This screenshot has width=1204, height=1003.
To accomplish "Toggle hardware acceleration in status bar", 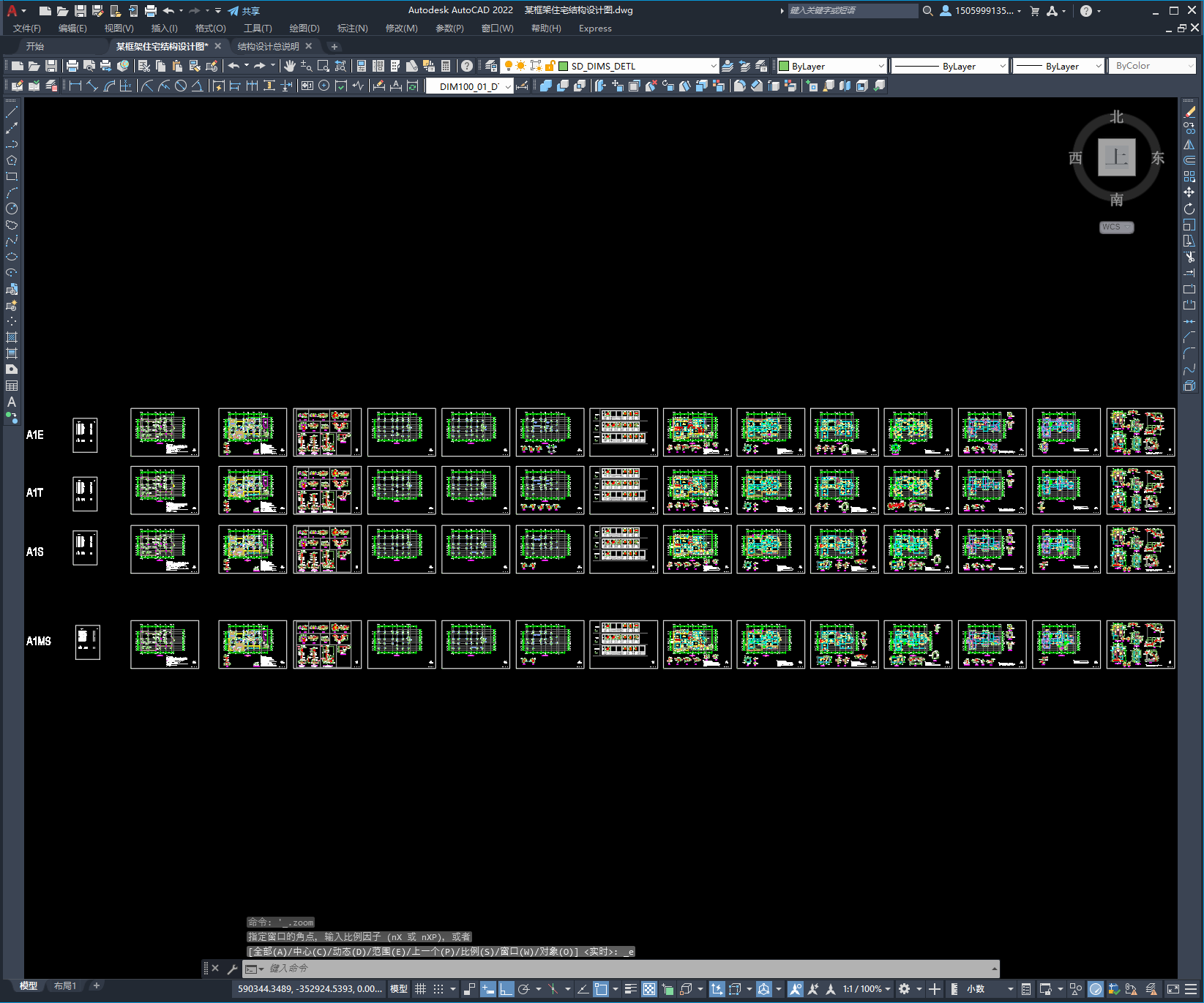I will pyautogui.click(x=1096, y=989).
